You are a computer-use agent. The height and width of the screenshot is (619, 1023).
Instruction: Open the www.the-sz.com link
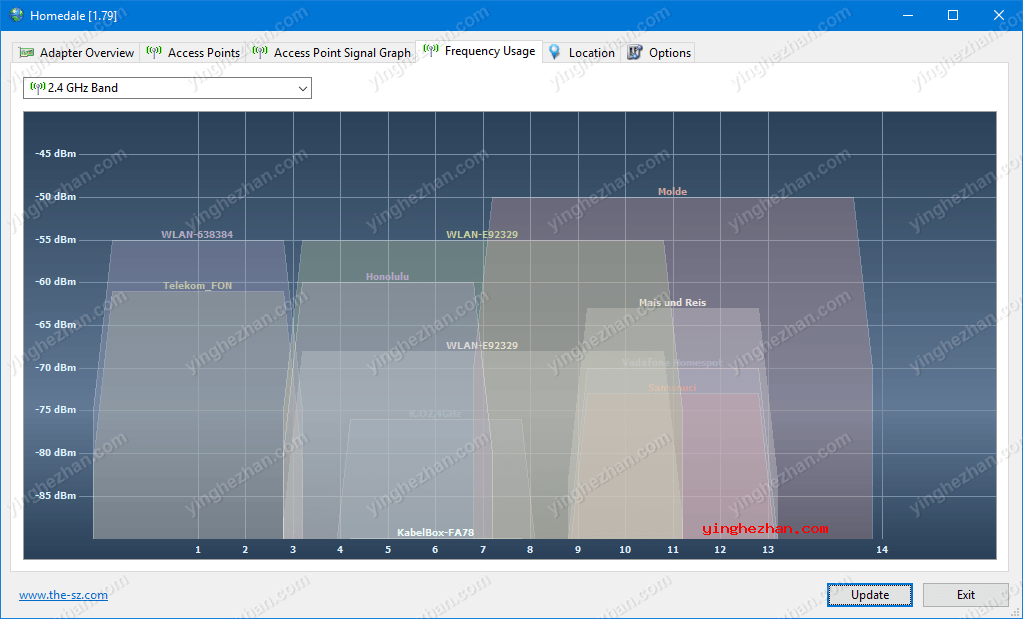click(63, 595)
